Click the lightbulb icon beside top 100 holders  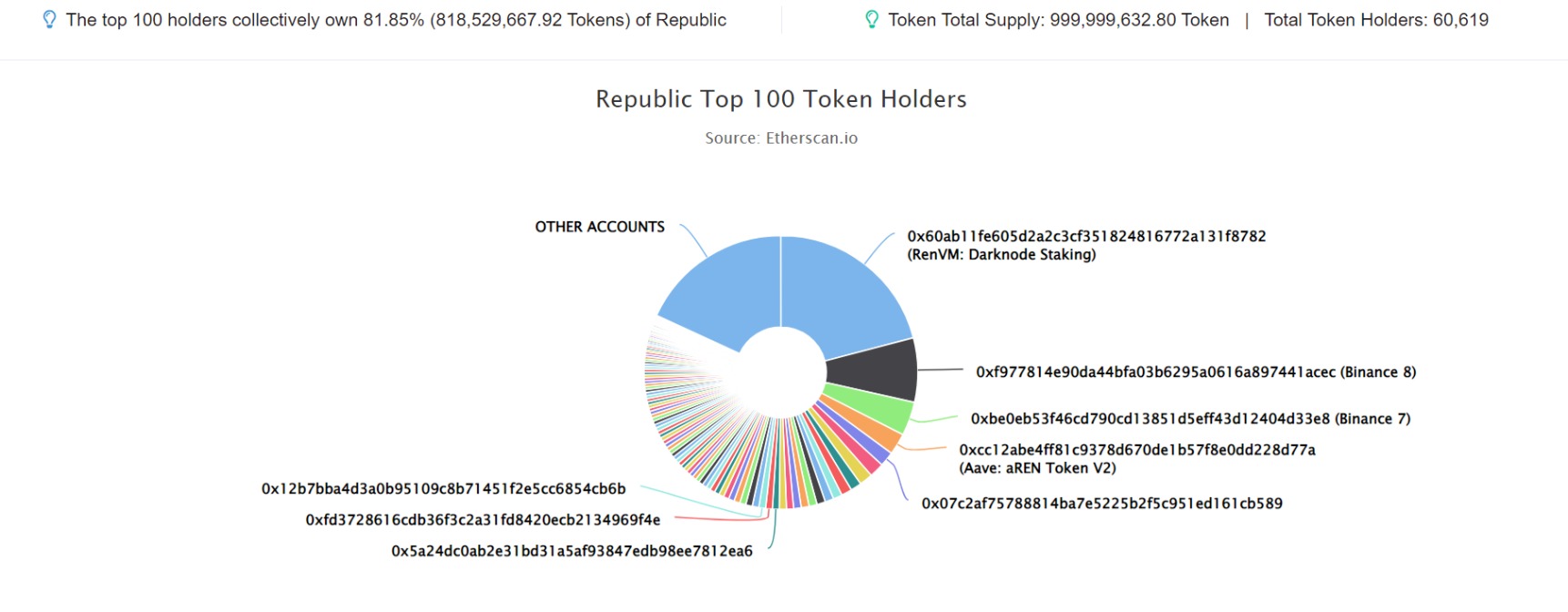tap(49, 20)
